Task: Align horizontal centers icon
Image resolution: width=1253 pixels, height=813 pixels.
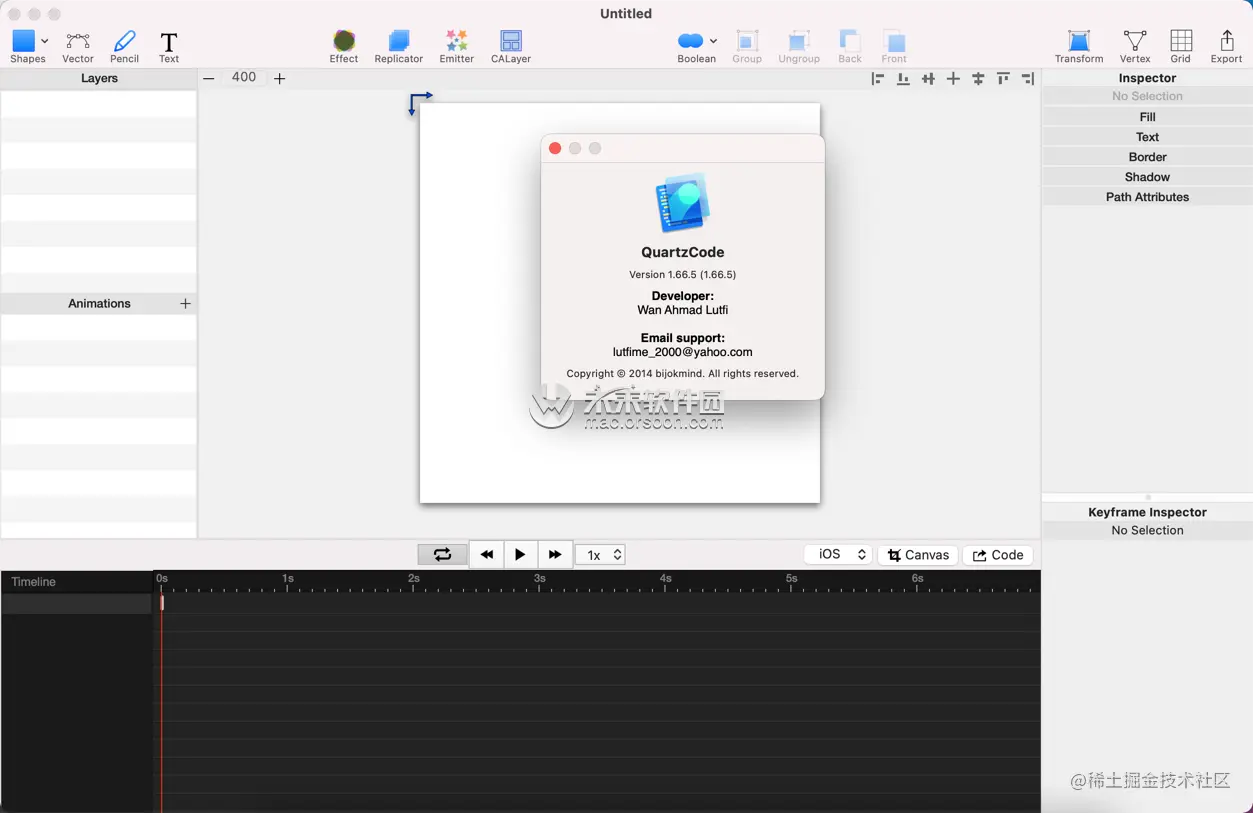Action: pos(928,78)
